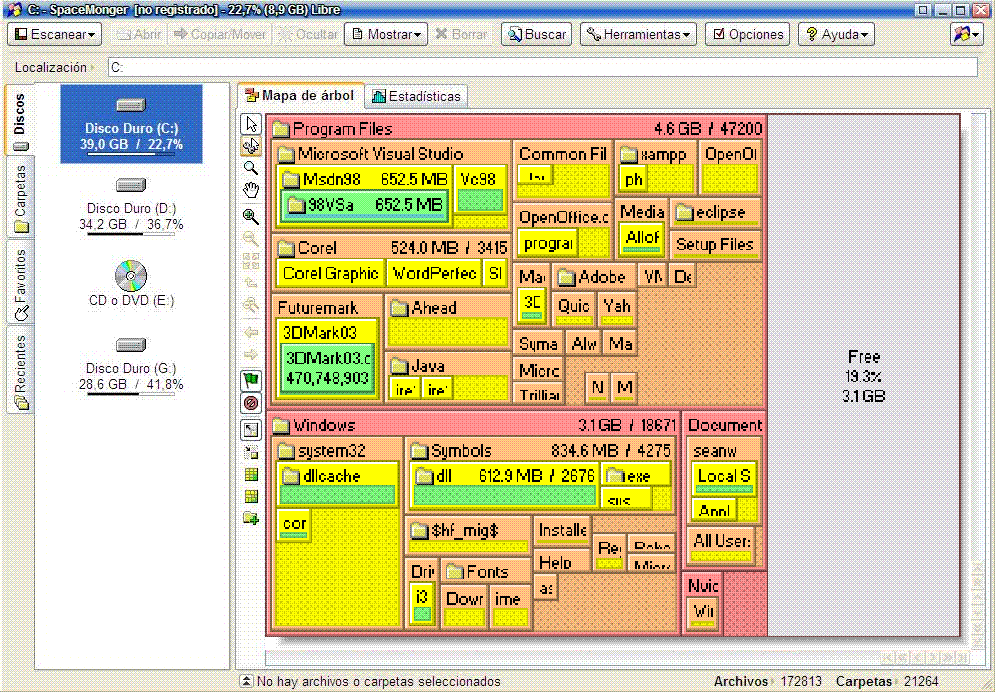Screen dimensions: 995x692
Task: Click the diagonal arrows expand icon
Action: click(x=251, y=430)
